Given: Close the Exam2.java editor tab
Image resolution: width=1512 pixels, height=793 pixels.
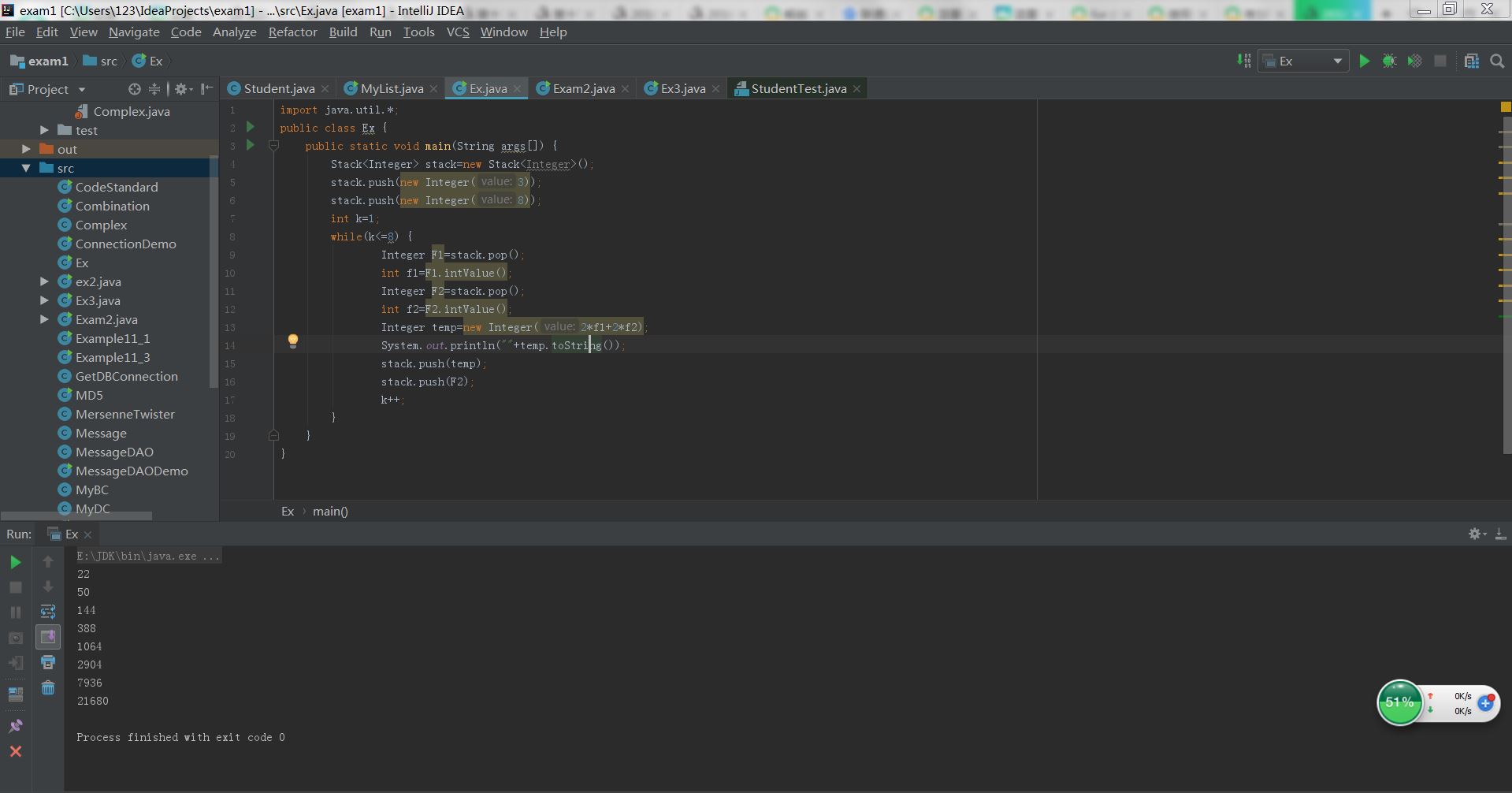Looking at the screenshot, I should [625, 89].
